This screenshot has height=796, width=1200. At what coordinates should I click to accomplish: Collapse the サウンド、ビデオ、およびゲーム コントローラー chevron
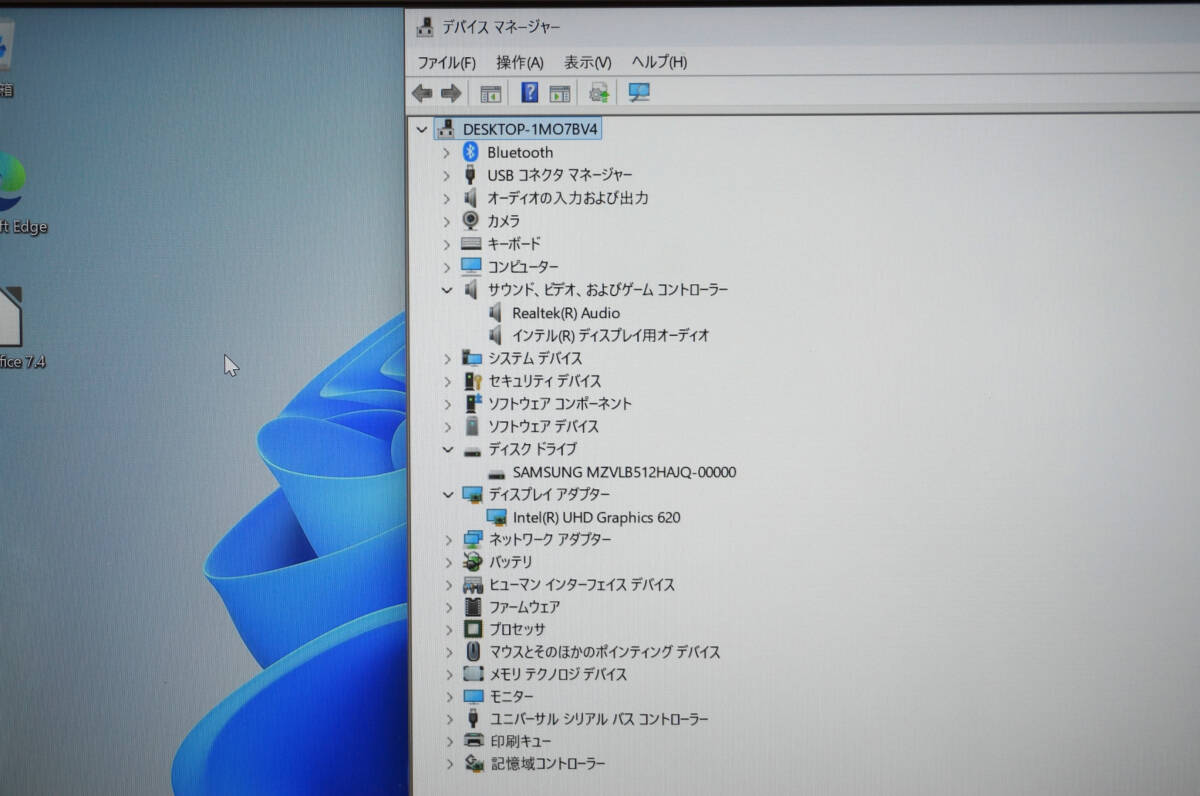(x=447, y=290)
